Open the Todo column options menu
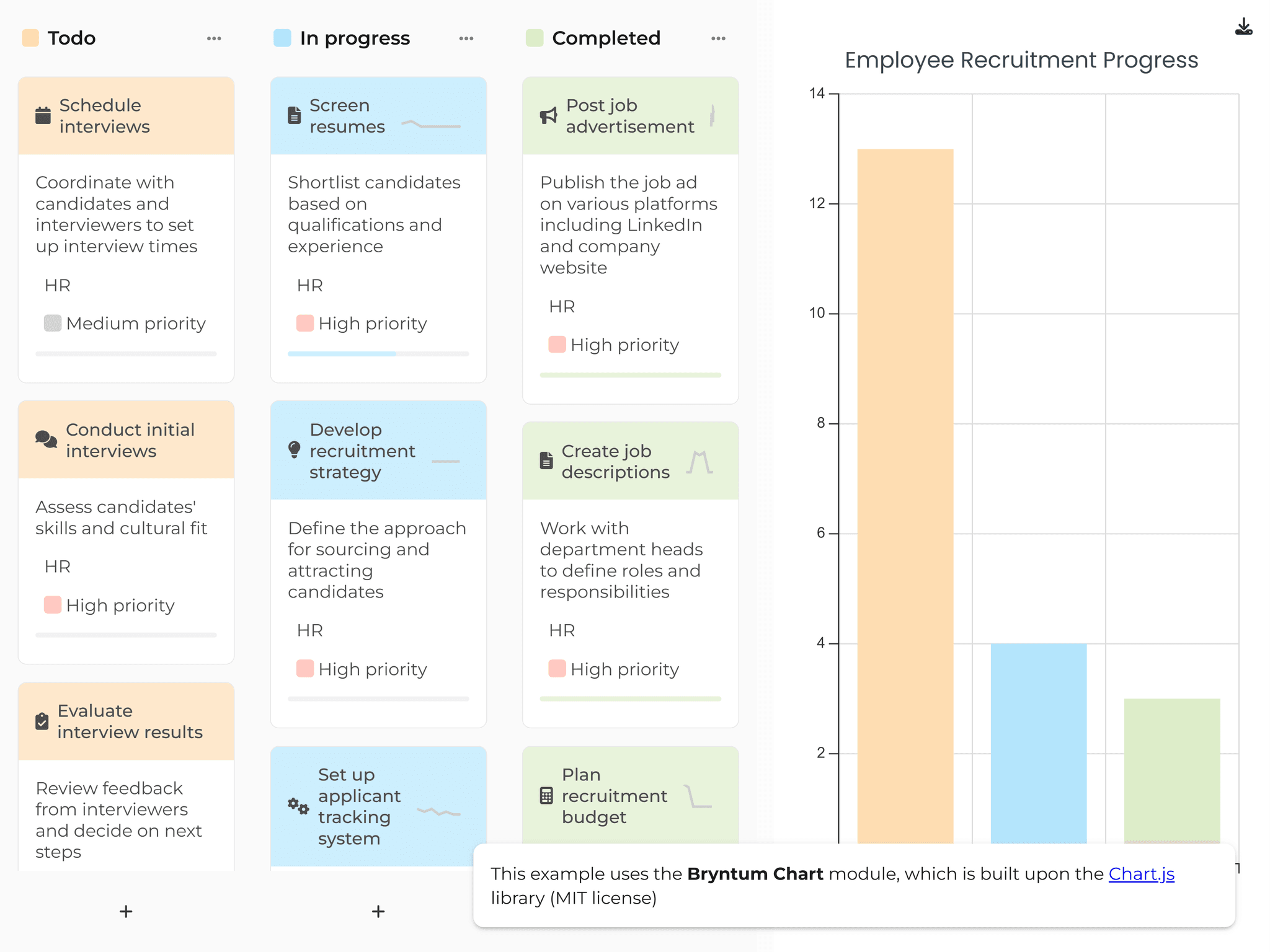This screenshot has height=952, width=1270. pos(214,38)
